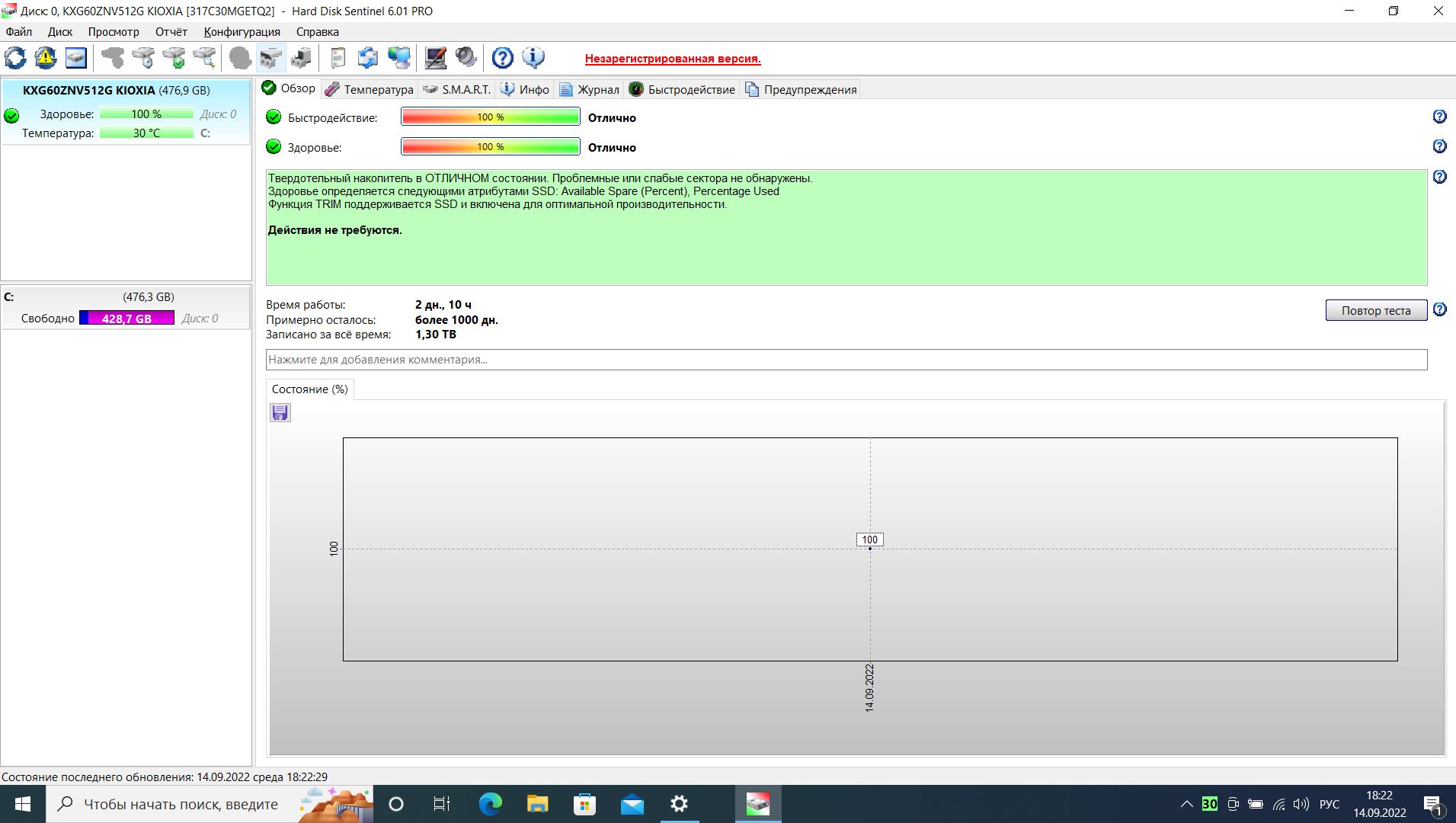Open the Конфигурация menu
Viewport: 1456px width, 823px height.
click(242, 32)
